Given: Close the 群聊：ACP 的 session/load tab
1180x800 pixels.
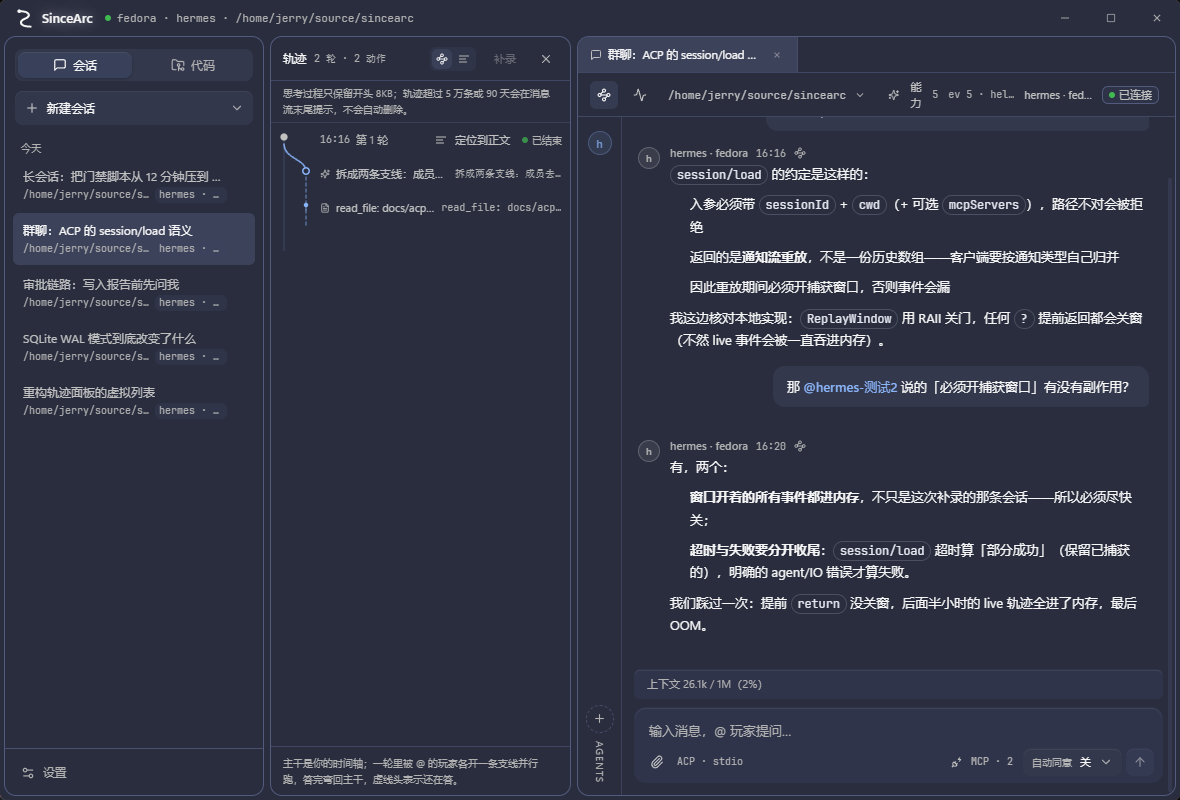Looking at the screenshot, I should point(777,55).
